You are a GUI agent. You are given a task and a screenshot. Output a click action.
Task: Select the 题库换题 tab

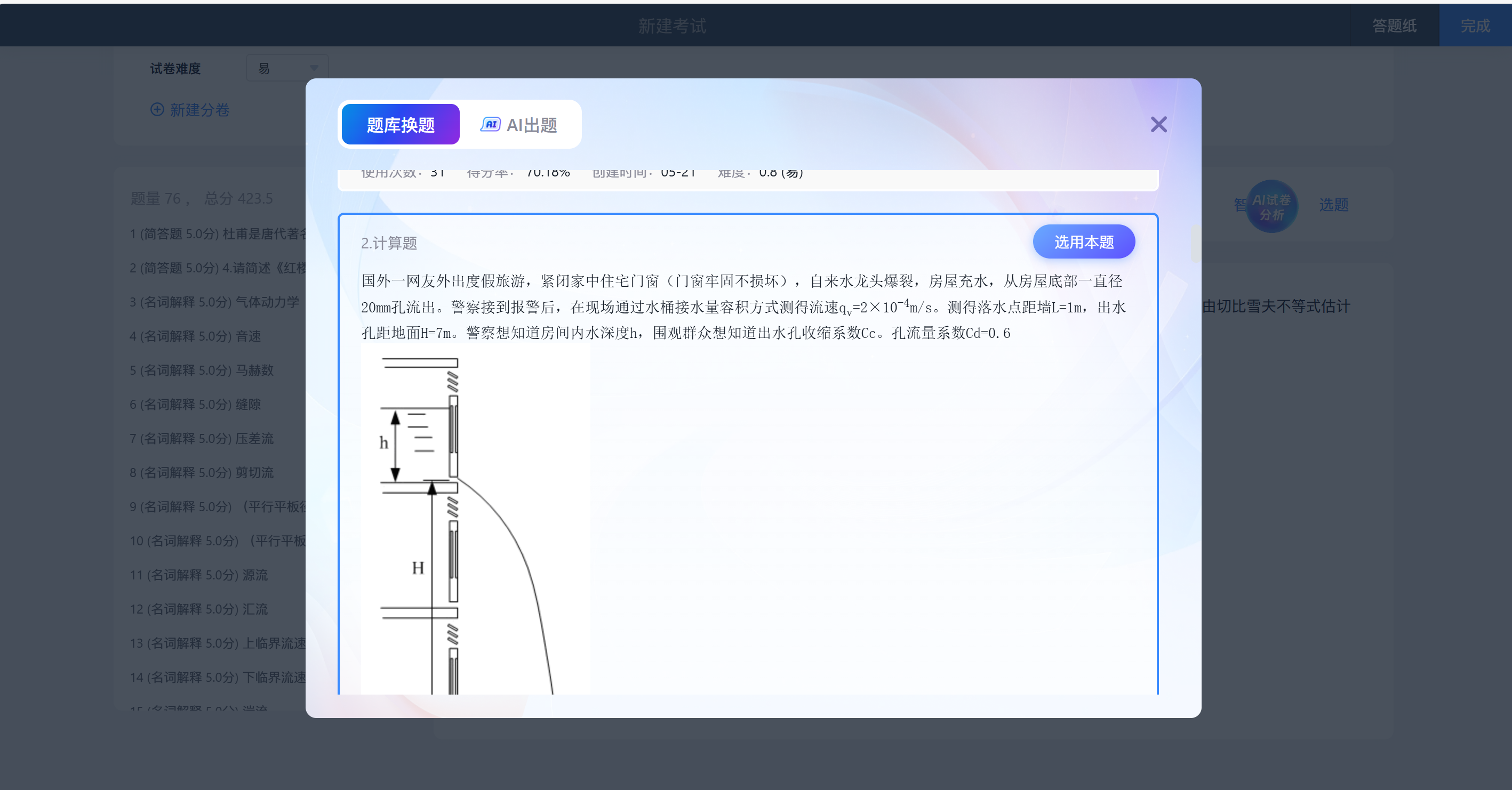click(x=401, y=125)
